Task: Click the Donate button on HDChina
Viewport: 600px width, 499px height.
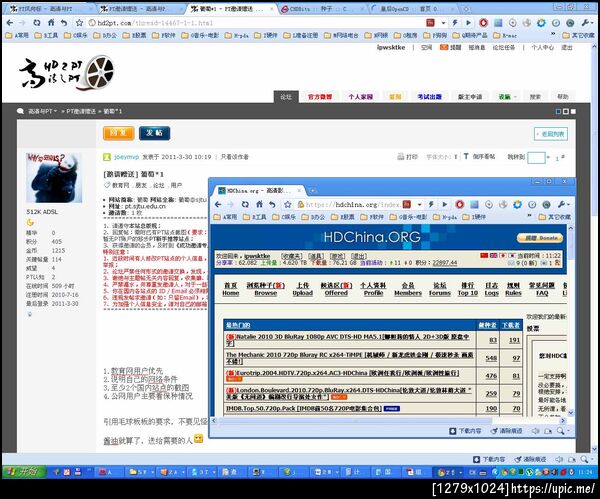Action: tap(540, 238)
